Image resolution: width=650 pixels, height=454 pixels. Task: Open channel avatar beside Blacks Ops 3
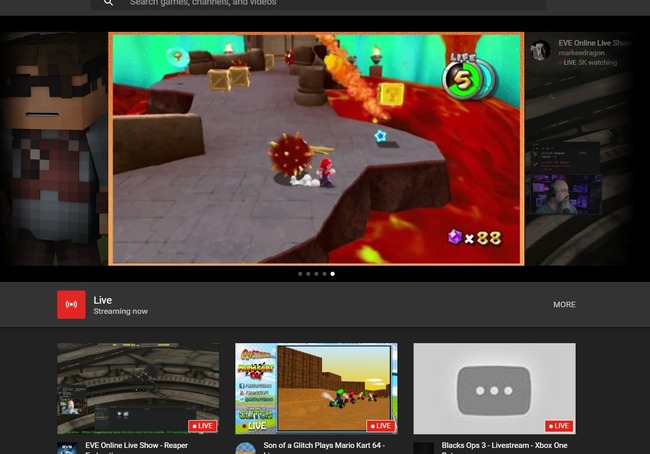click(424, 449)
